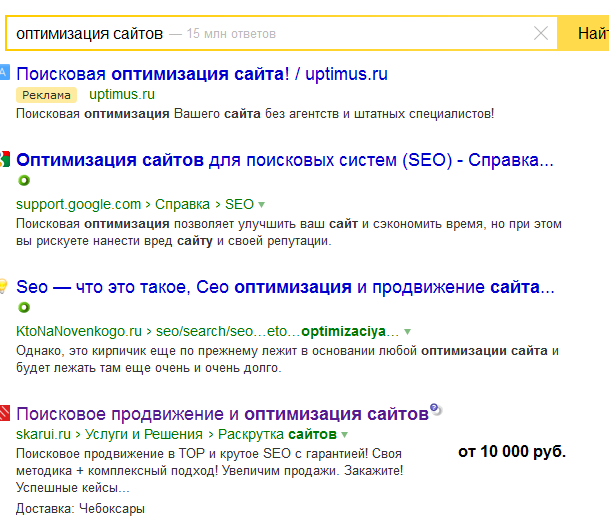Click the uptimus.ru favicon
This screenshot has width=609, height=529.
click(x=4, y=73)
